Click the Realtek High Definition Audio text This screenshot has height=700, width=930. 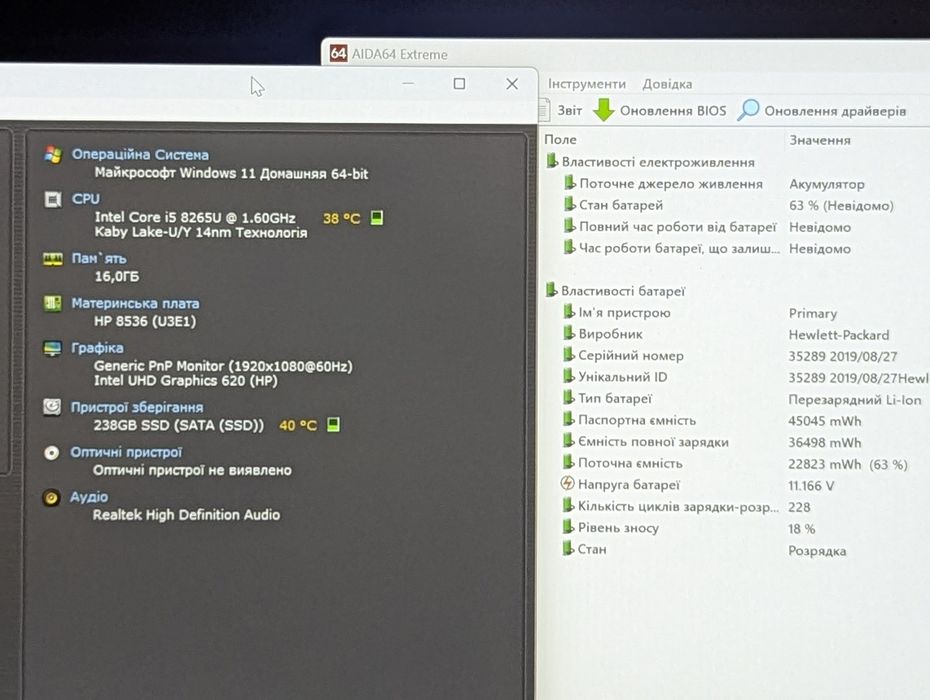186,515
